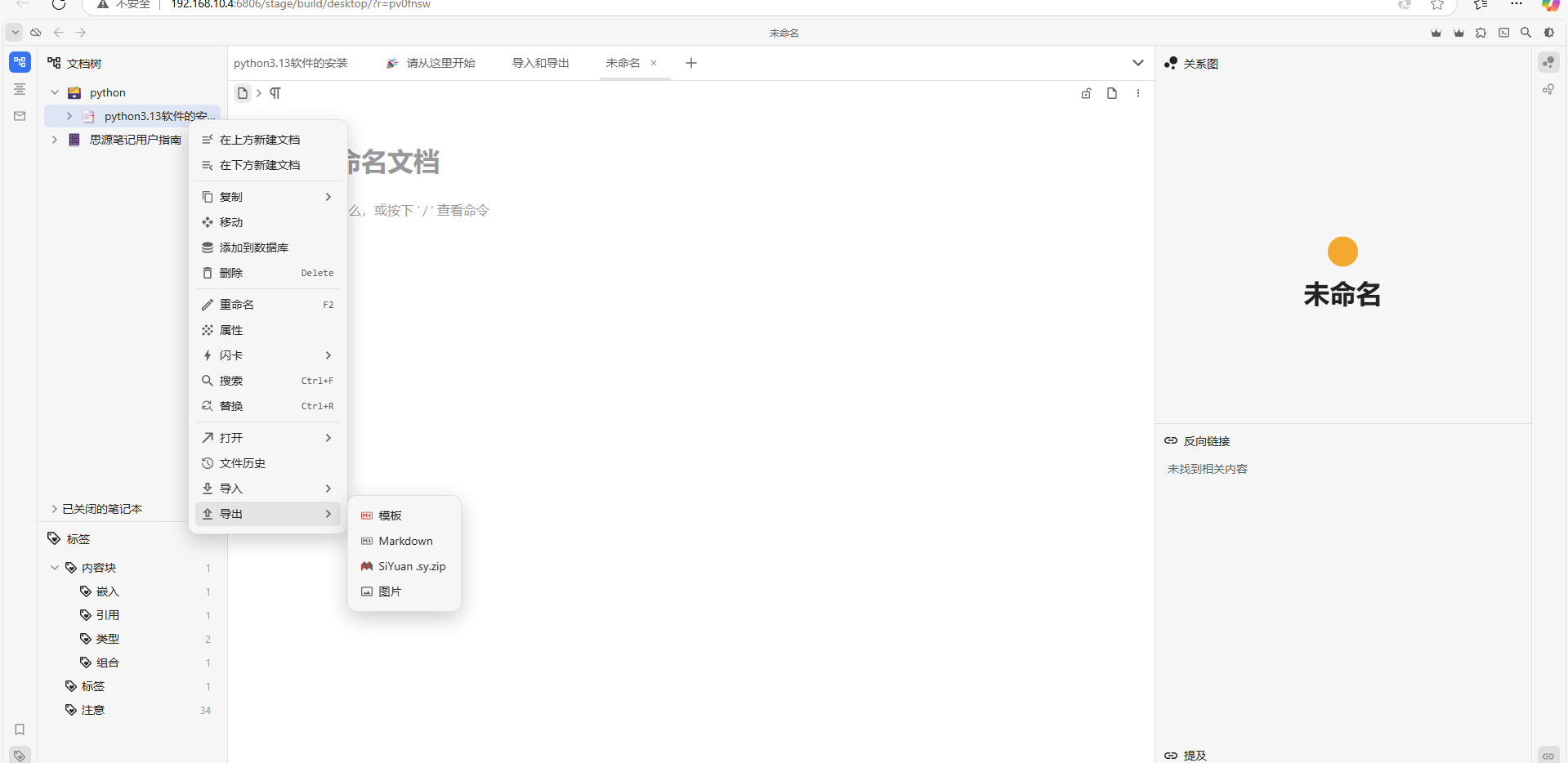The image size is (1568, 763).
Task: Click the orange node in relation graph
Action: click(1342, 252)
